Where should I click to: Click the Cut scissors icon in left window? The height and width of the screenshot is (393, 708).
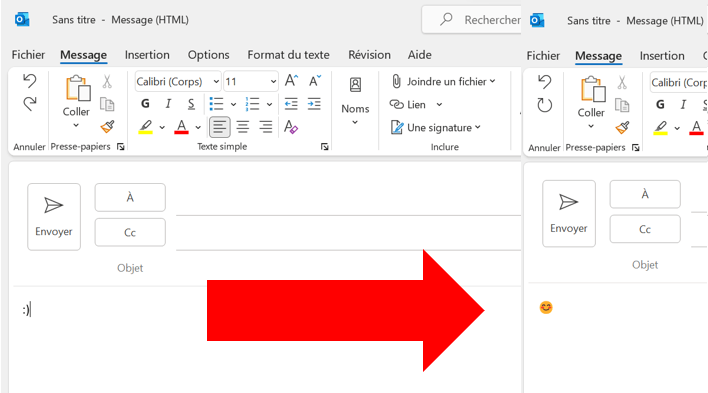[x=107, y=82]
